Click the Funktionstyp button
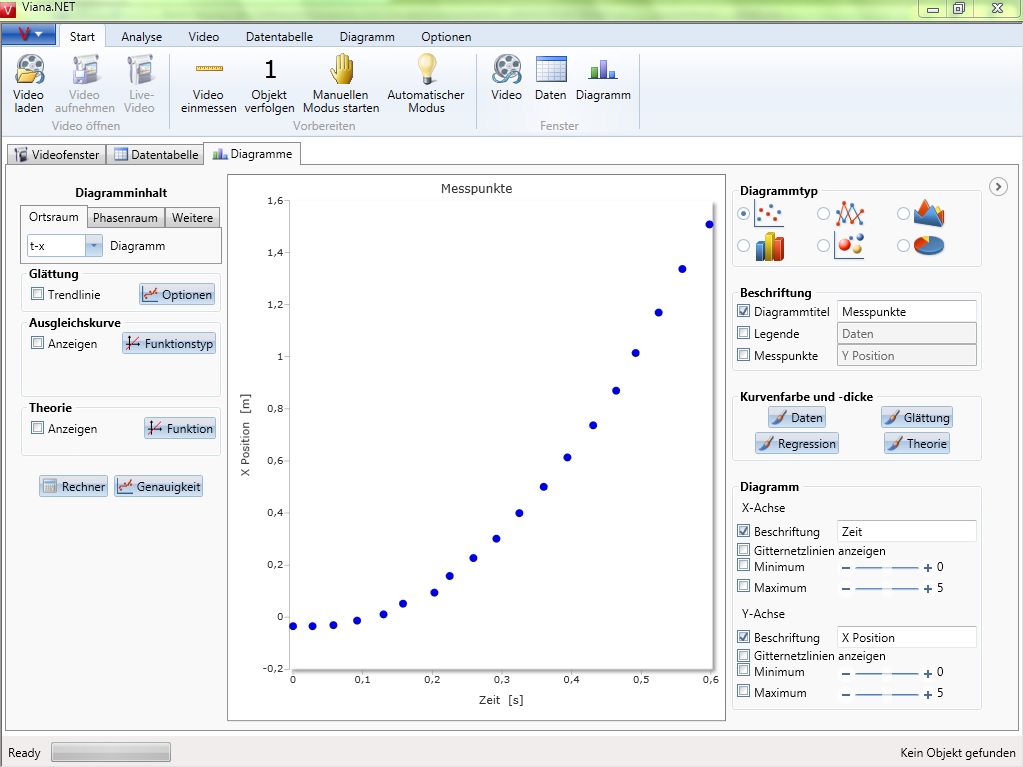This screenshot has width=1023, height=767. point(169,344)
